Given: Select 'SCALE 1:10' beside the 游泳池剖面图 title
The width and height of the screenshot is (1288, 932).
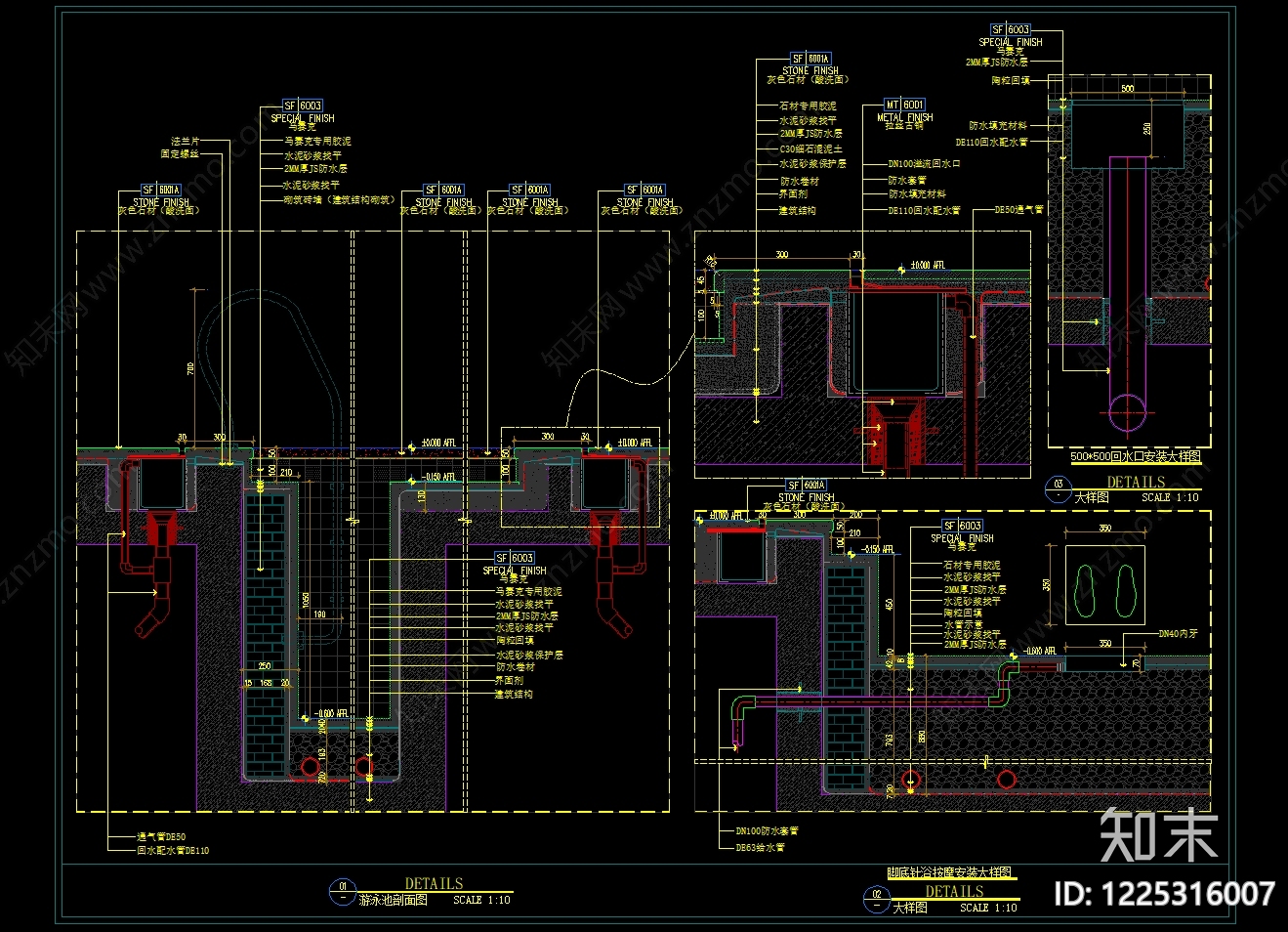Looking at the screenshot, I should coord(481,900).
